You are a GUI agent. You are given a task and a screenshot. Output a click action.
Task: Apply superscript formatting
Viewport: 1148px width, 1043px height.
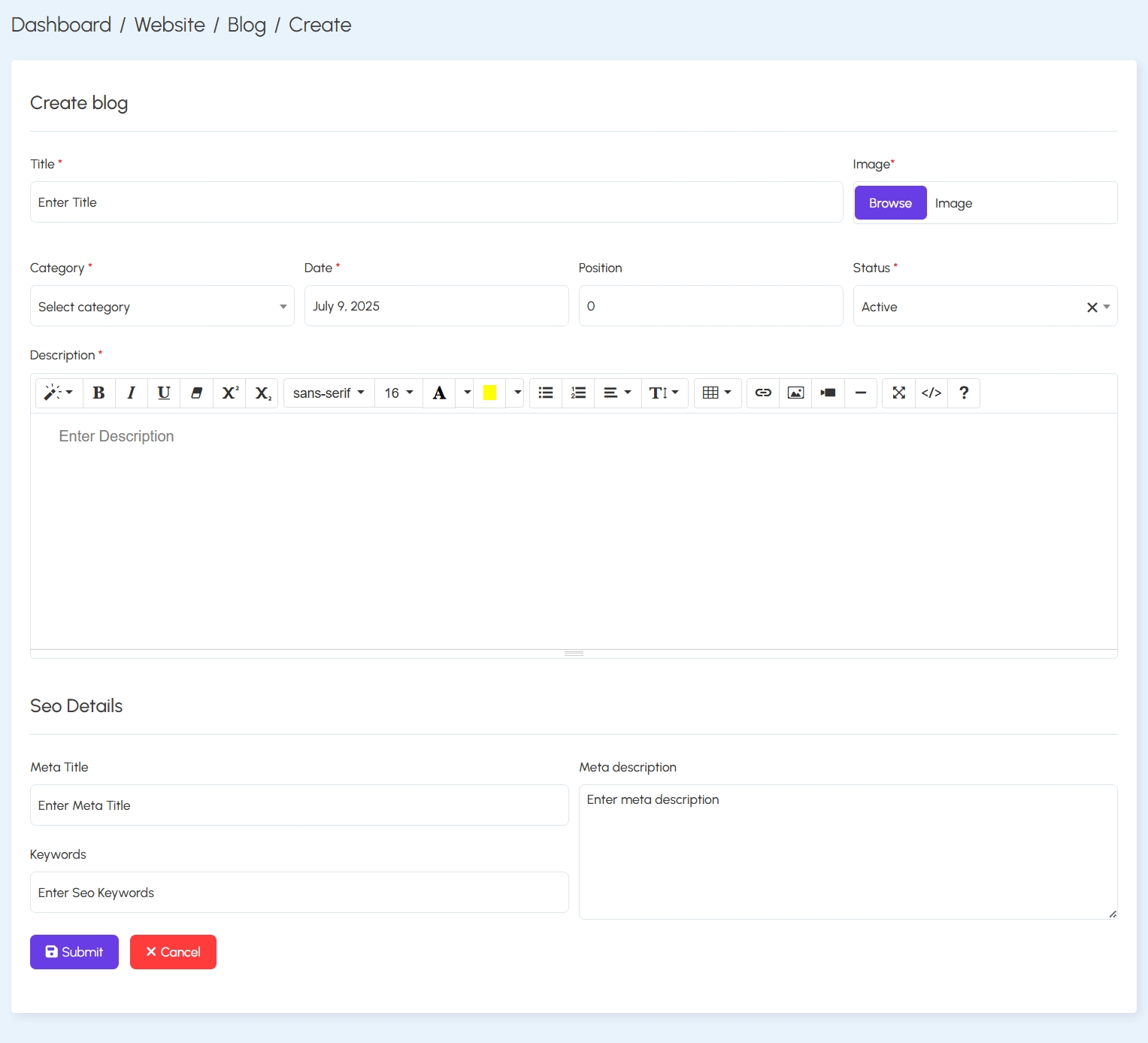click(229, 393)
